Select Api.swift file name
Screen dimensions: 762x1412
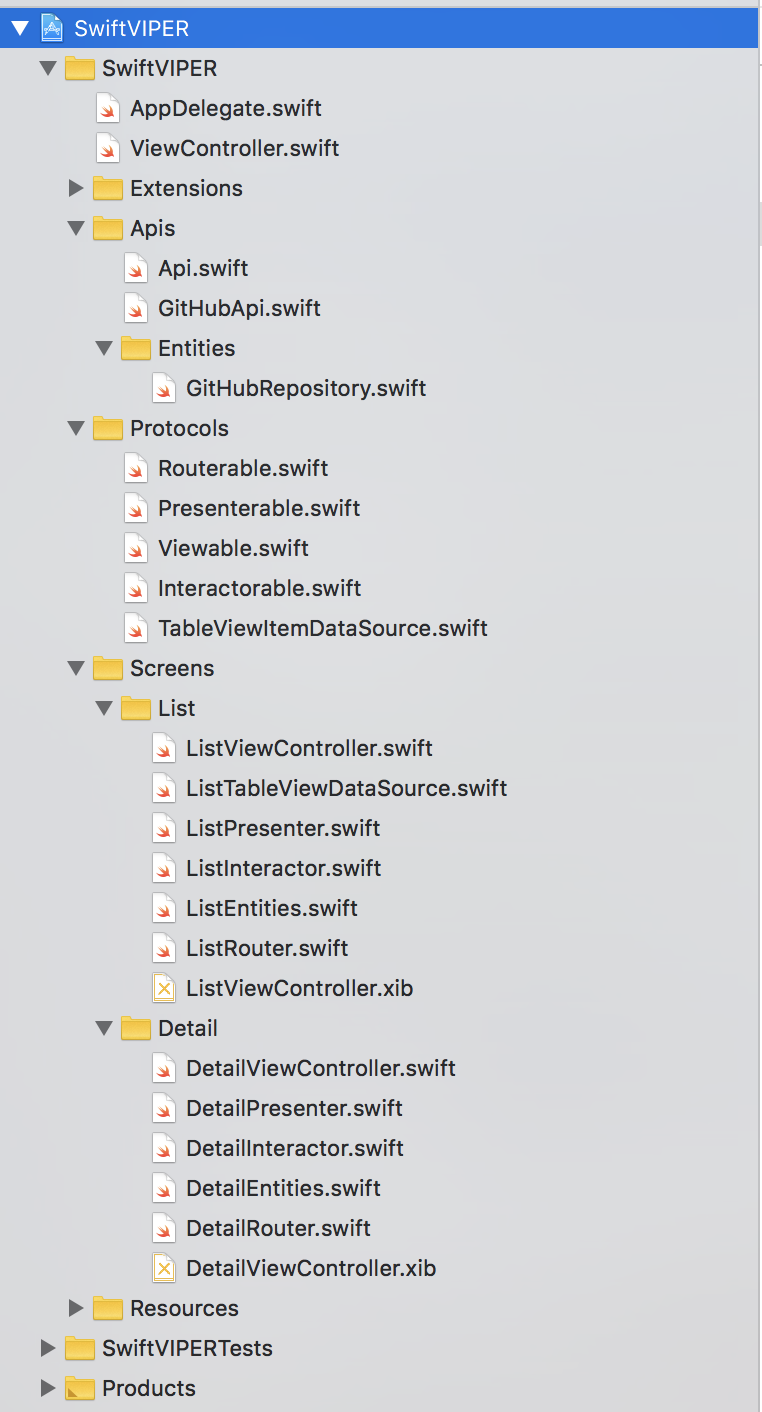tap(203, 268)
